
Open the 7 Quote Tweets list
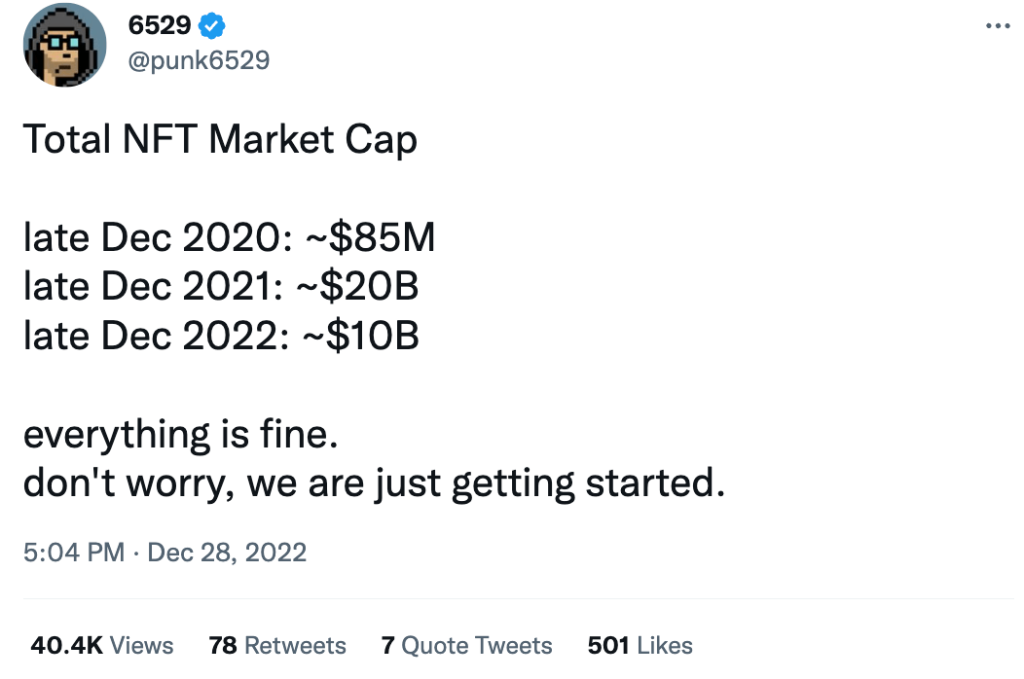point(466,646)
